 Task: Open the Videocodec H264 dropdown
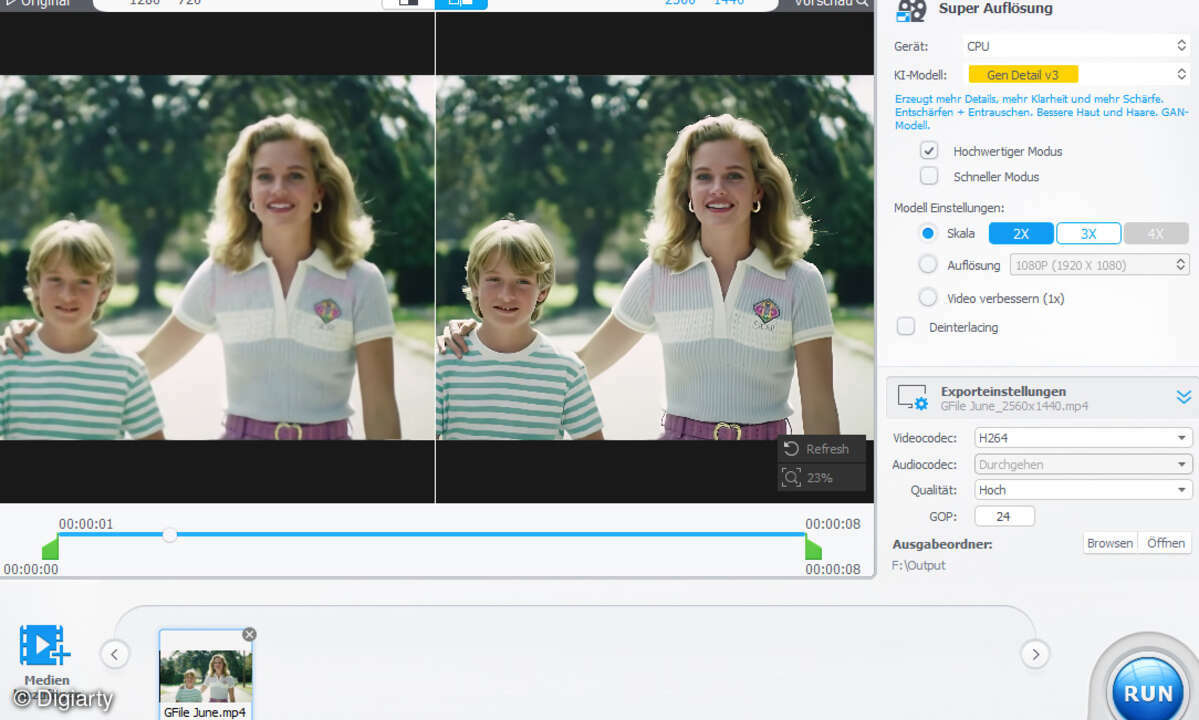(x=1083, y=438)
